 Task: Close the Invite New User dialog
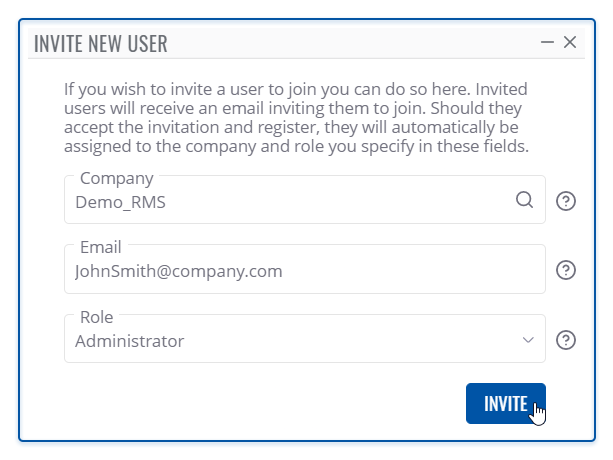pyautogui.click(x=570, y=42)
